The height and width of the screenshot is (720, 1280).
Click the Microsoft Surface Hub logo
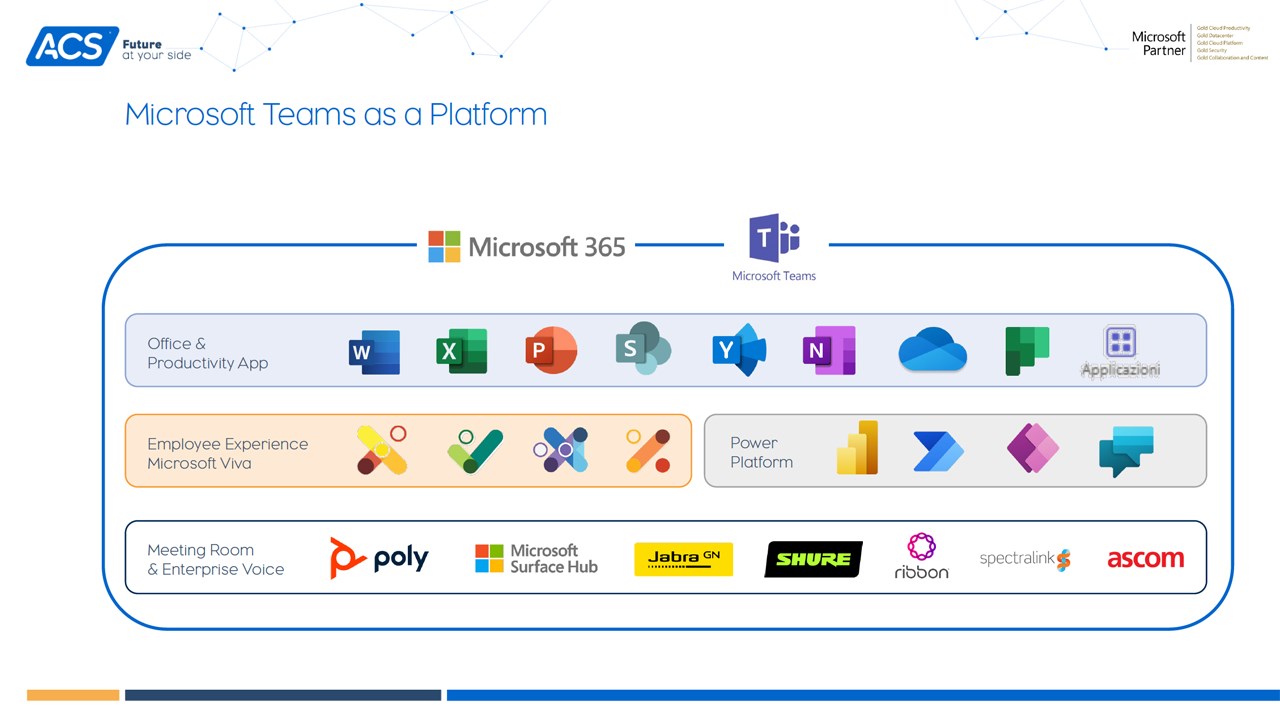coord(536,558)
